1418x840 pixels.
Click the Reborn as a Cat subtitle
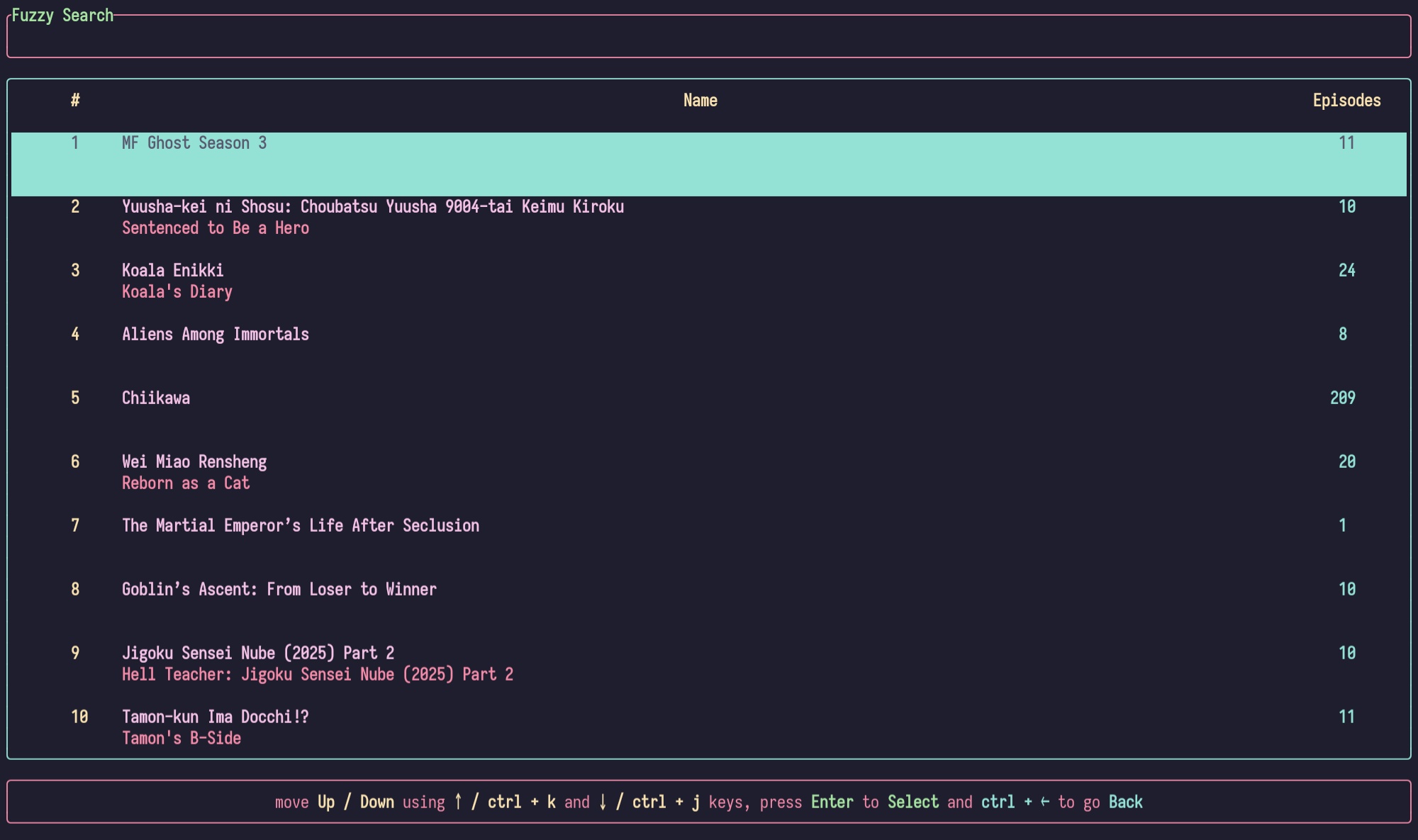click(186, 483)
